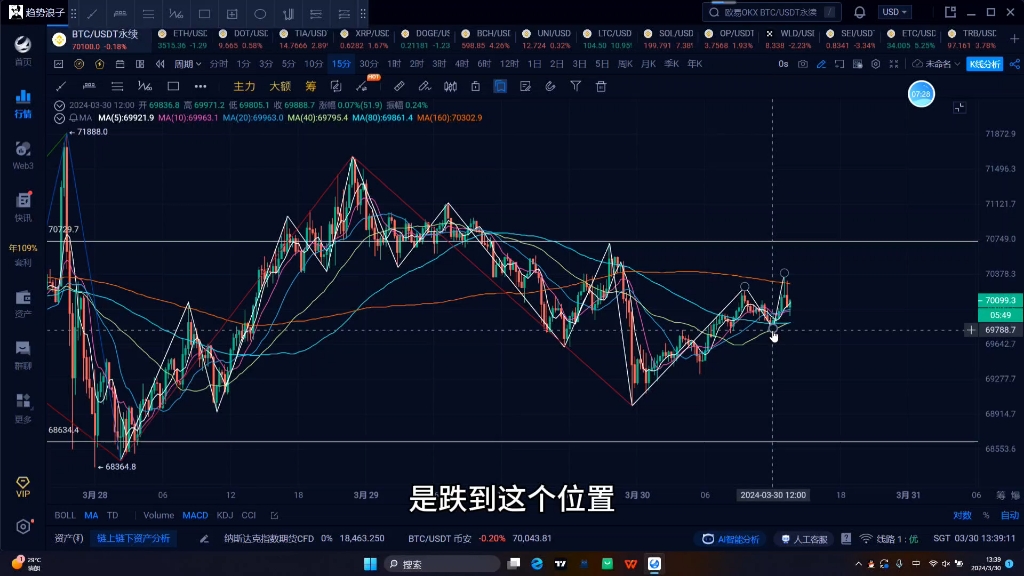This screenshot has height=576, width=1024.
Task: Click 链上链下资产分析 link
Action: (133, 539)
